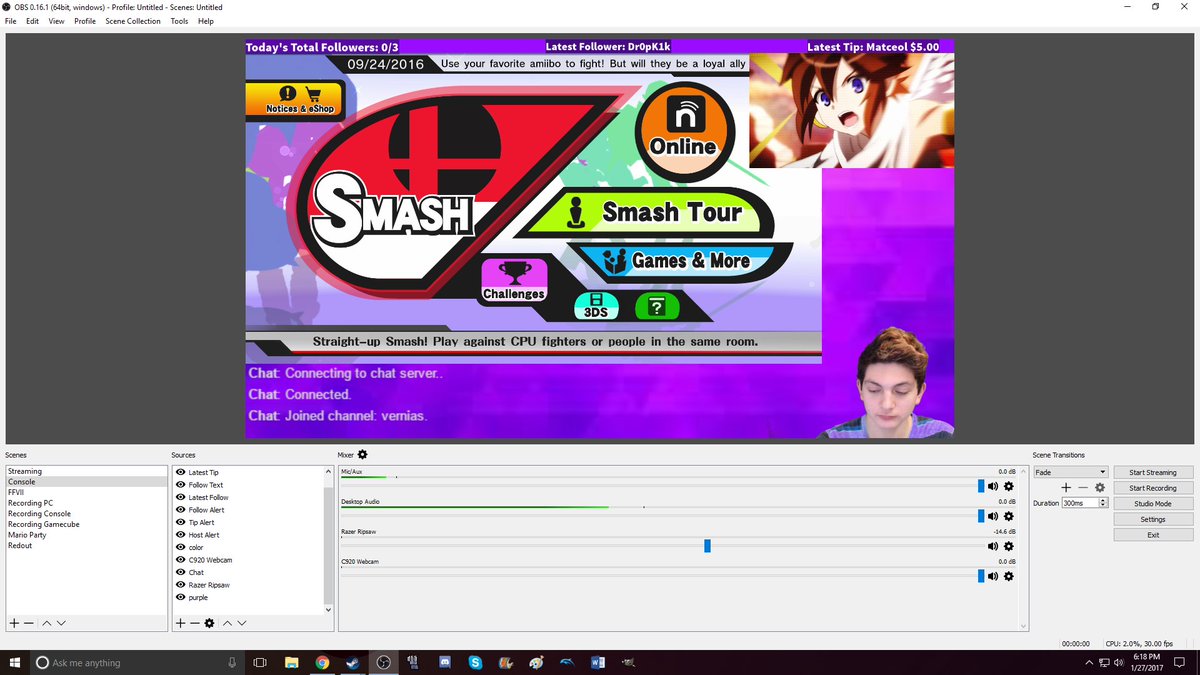
Task: Click the Duration 300ms input field
Action: point(1080,503)
